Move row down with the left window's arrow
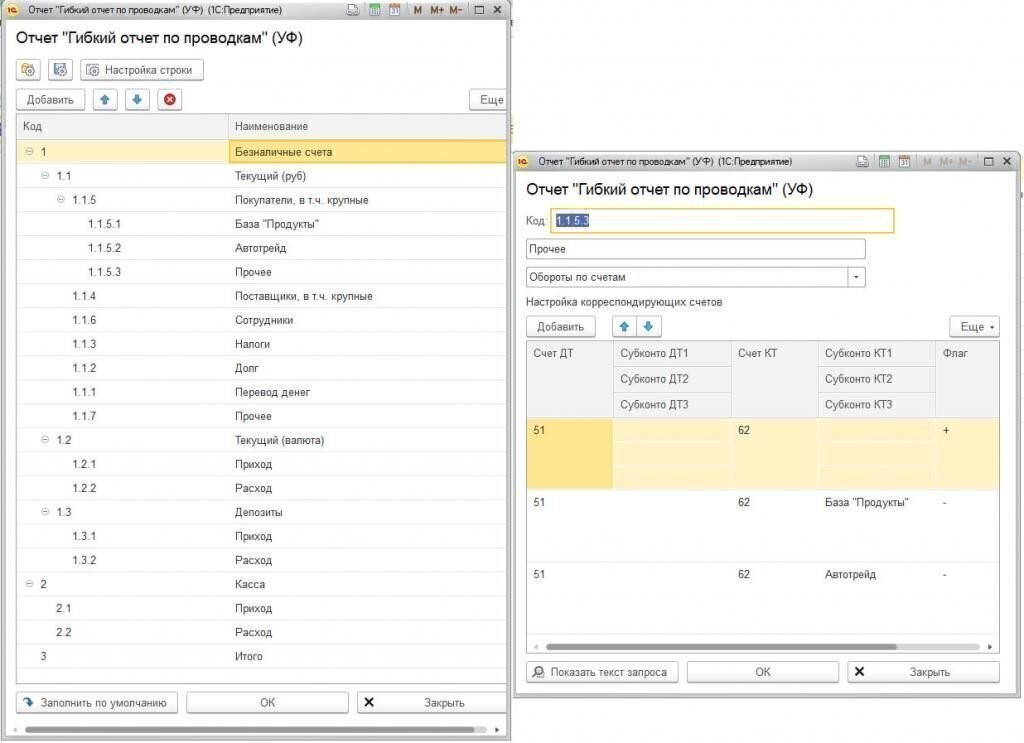 coord(137,100)
